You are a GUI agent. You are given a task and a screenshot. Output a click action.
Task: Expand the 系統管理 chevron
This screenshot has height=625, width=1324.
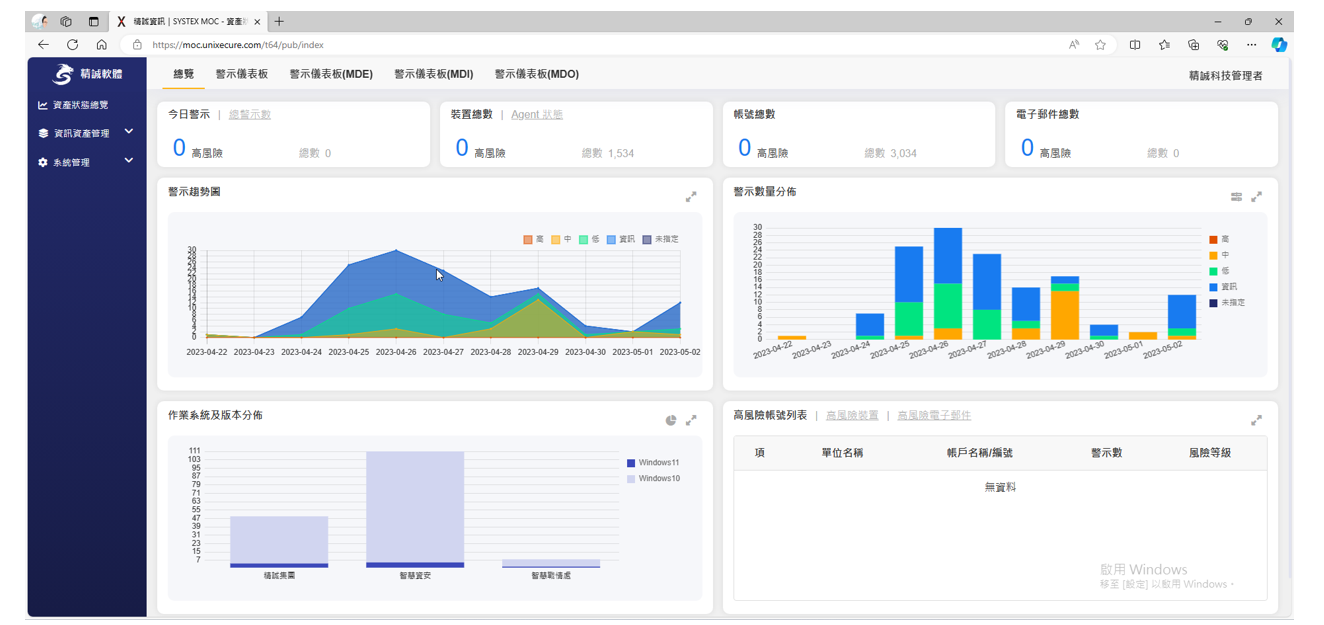129,160
